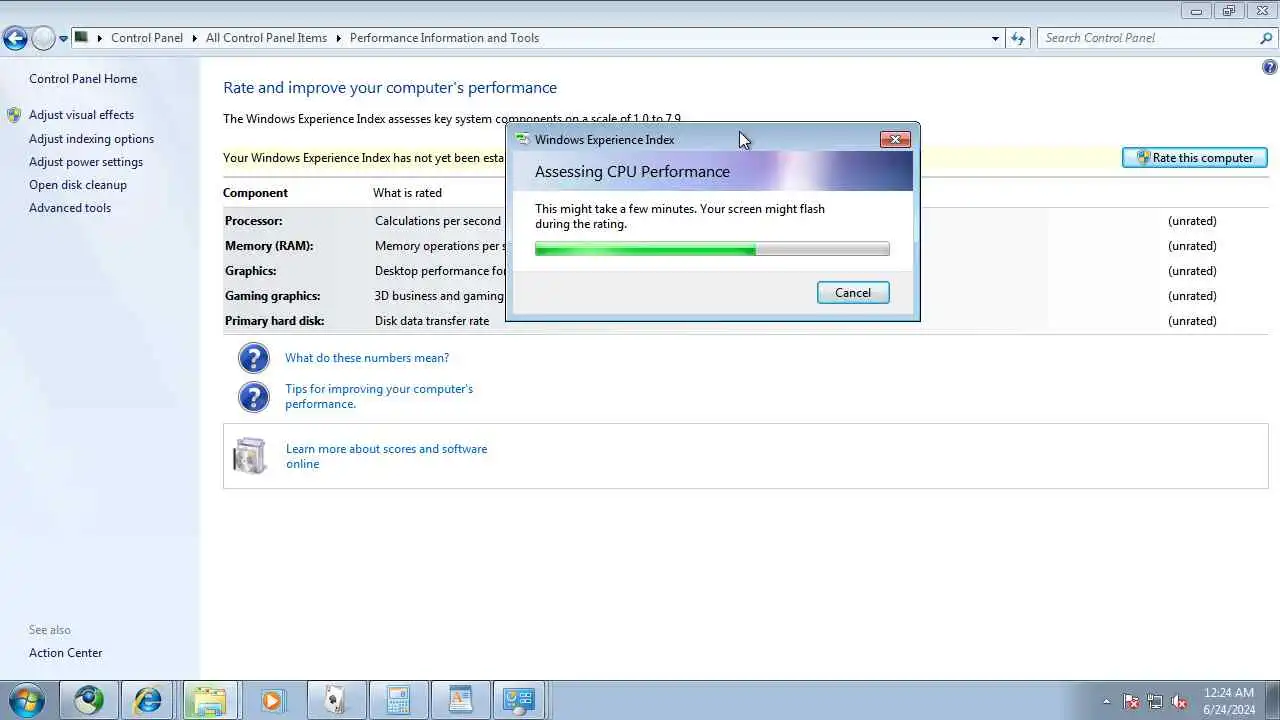
Task: Open the muted speaker volume icon
Action: coord(1180,701)
